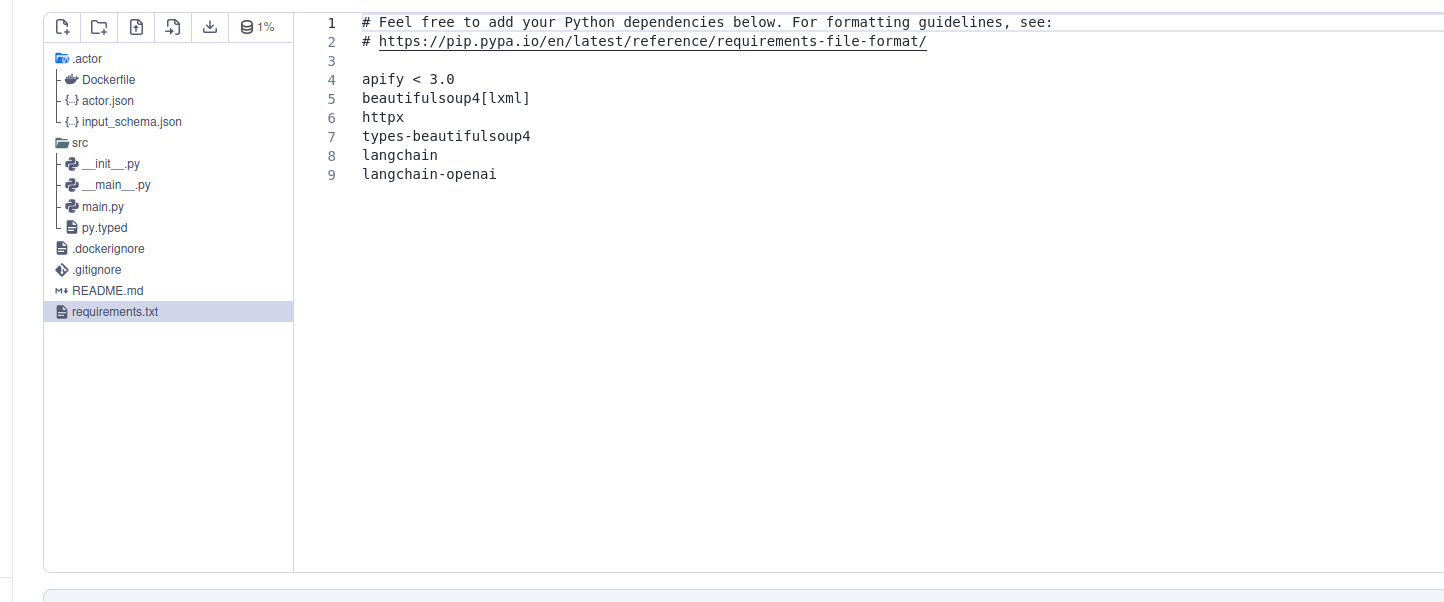Open the __init__.py file
The width and height of the screenshot is (1444, 602).
111,163
